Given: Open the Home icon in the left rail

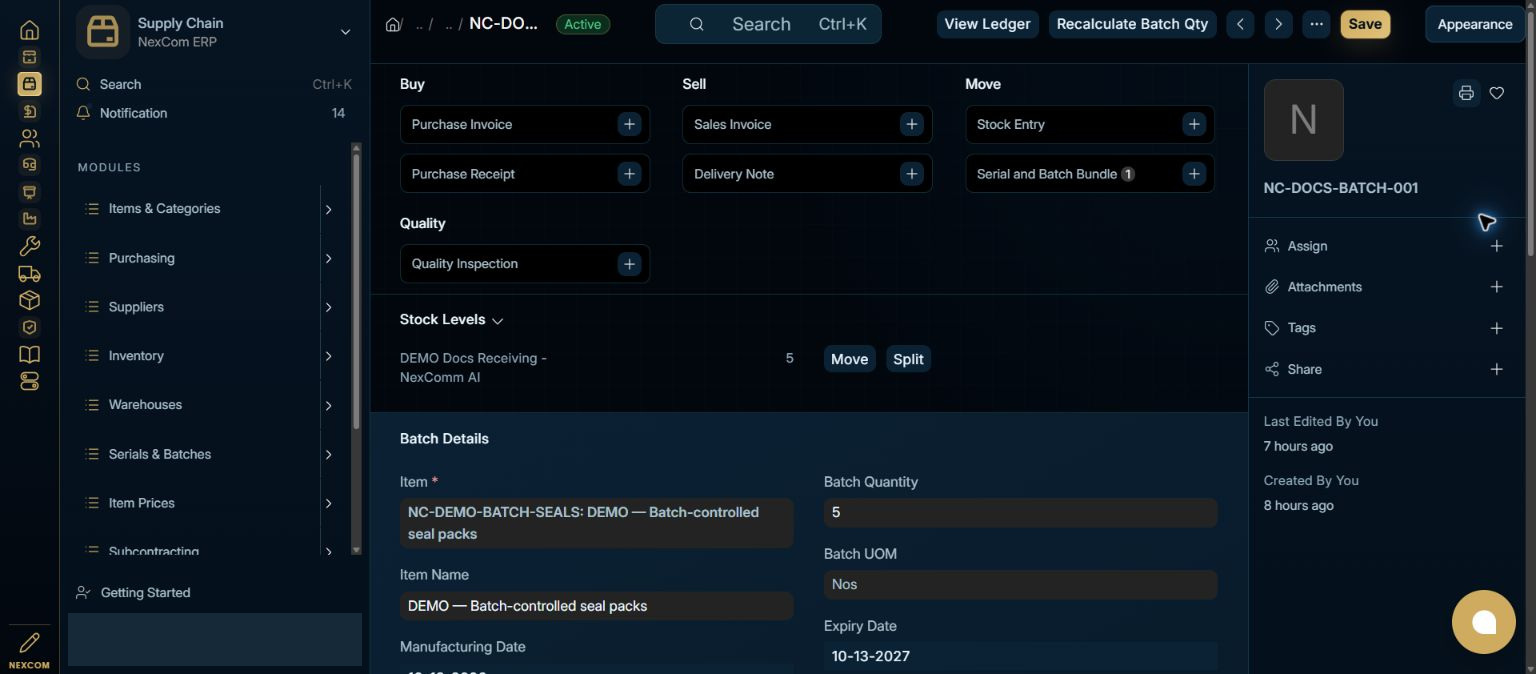Looking at the screenshot, I should pyautogui.click(x=29, y=30).
